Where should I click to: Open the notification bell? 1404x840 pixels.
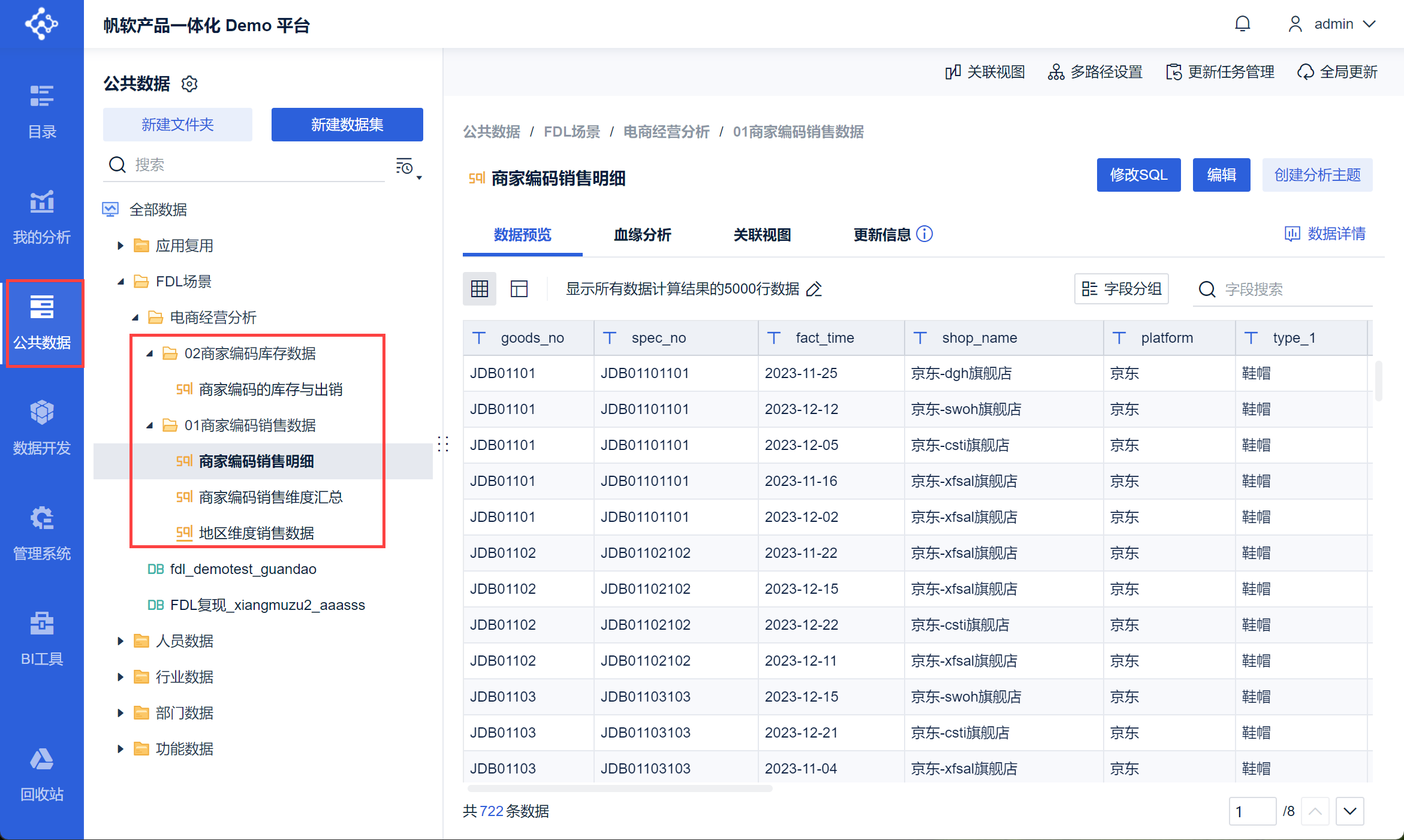click(x=1243, y=24)
